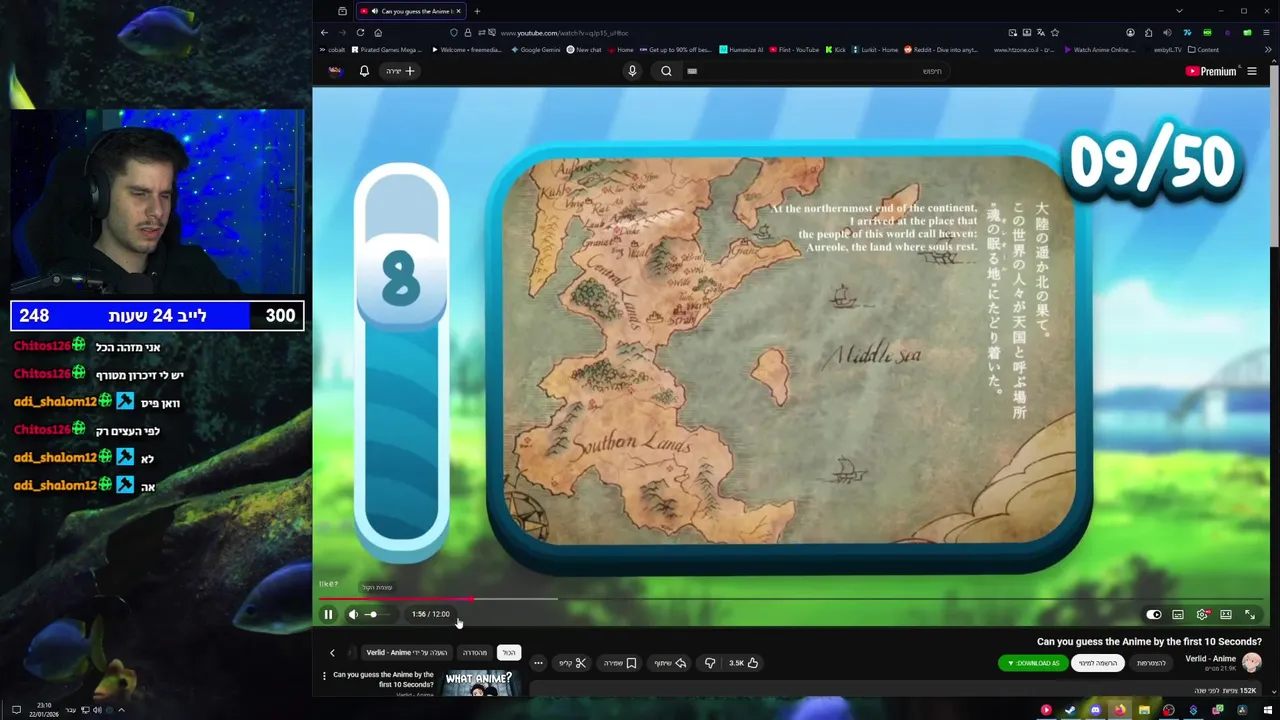
Task: Open the Kick bookmark
Action: click(x=836, y=50)
